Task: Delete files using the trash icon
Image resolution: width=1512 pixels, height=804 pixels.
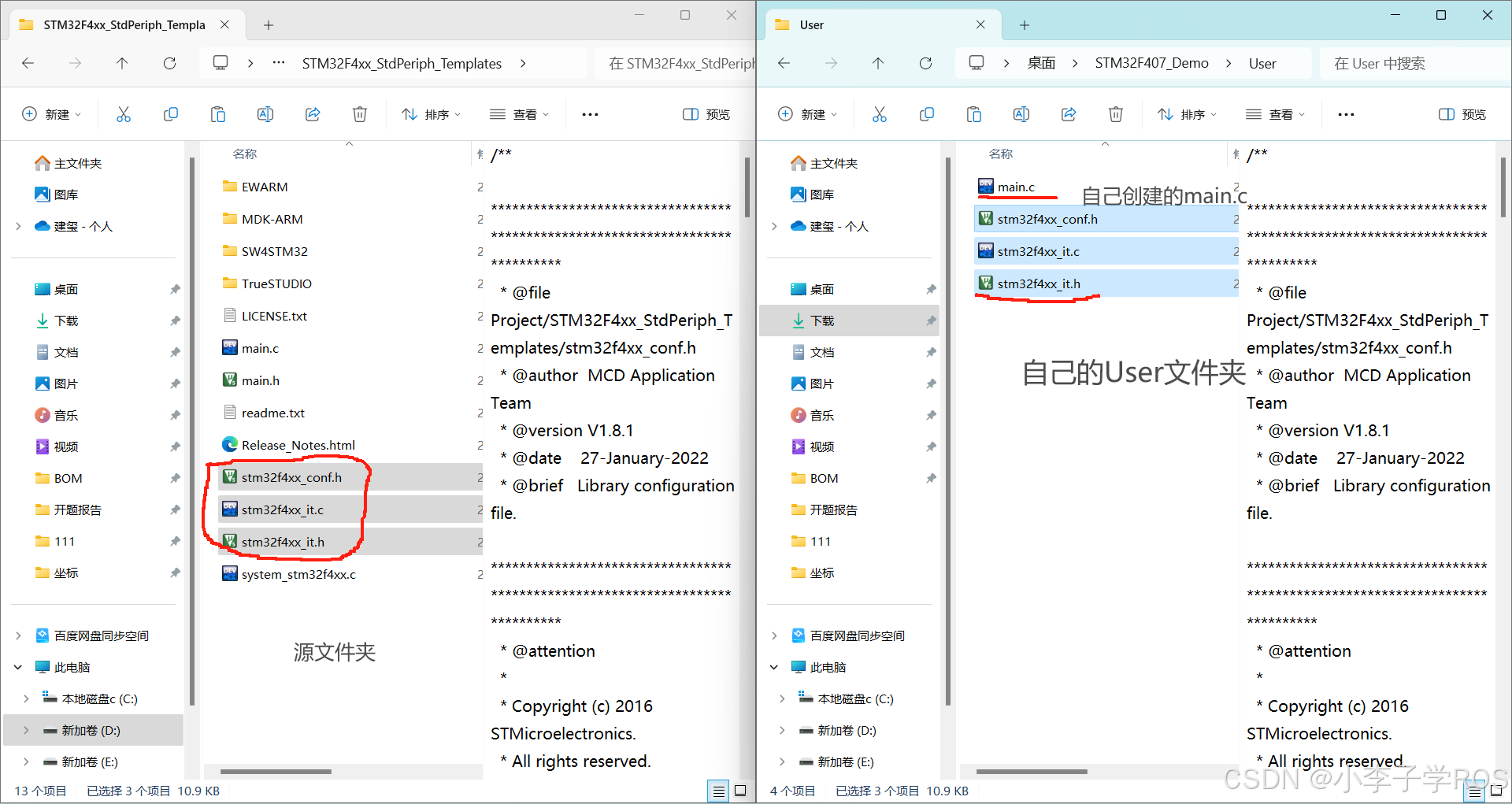Action: click(x=1115, y=114)
